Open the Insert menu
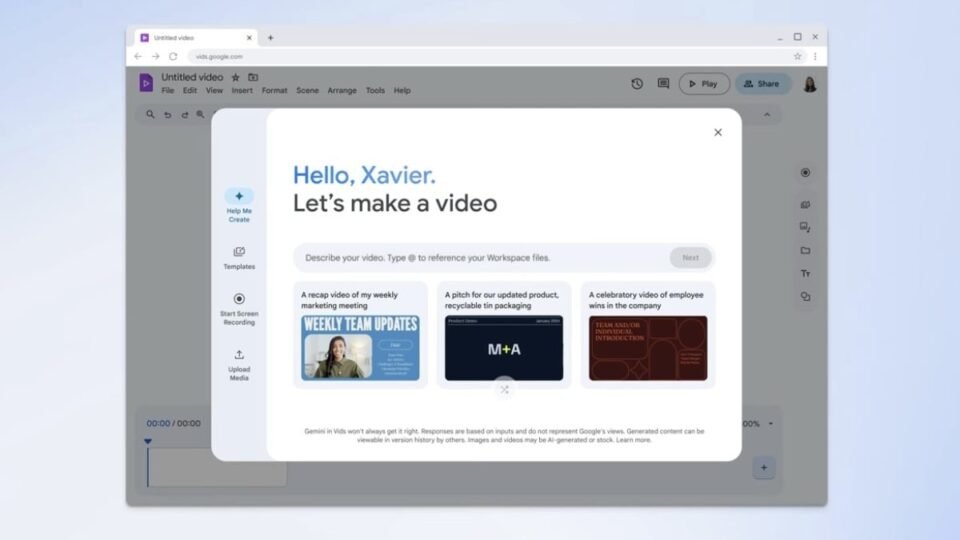960x540 pixels. tap(242, 91)
